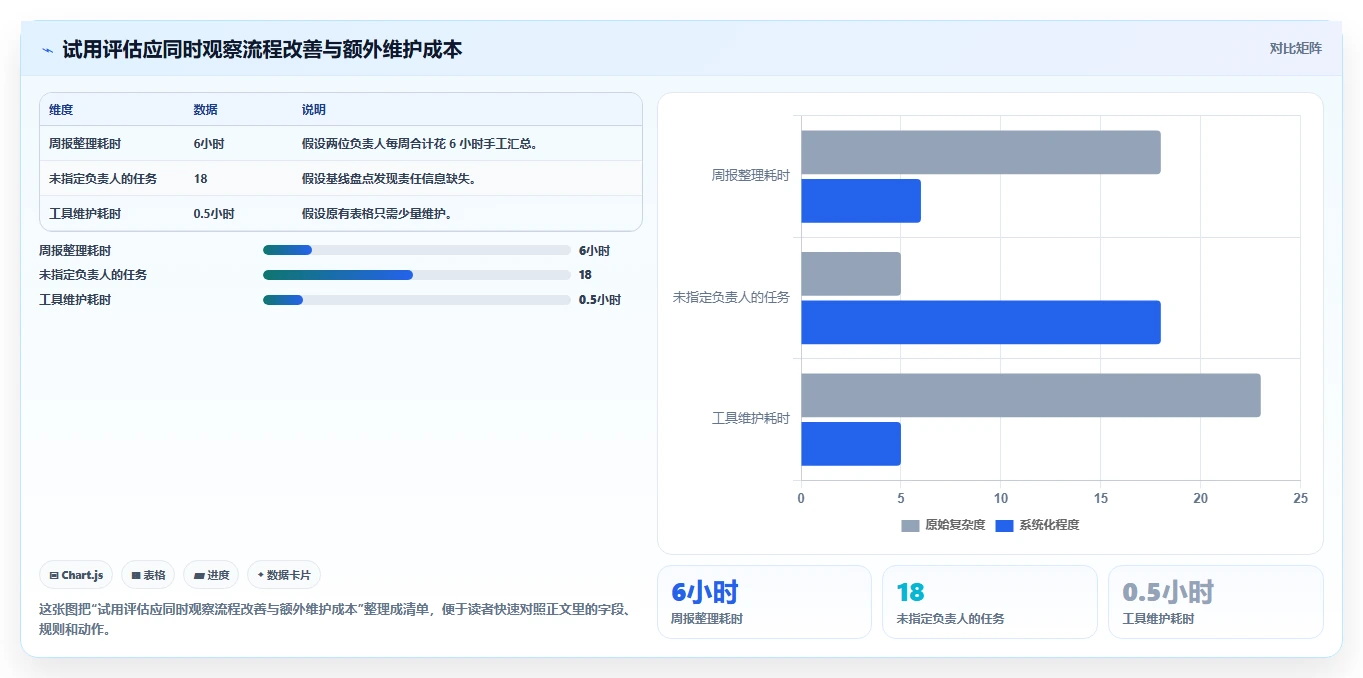Select the 表格 tag chip
The image size is (1363, 678).
pos(148,575)
